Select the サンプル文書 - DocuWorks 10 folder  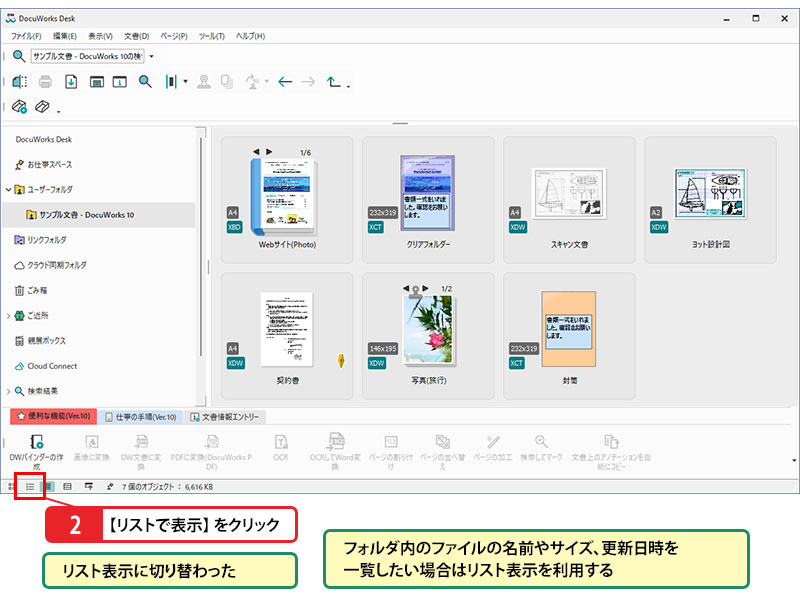click(99, 215)
